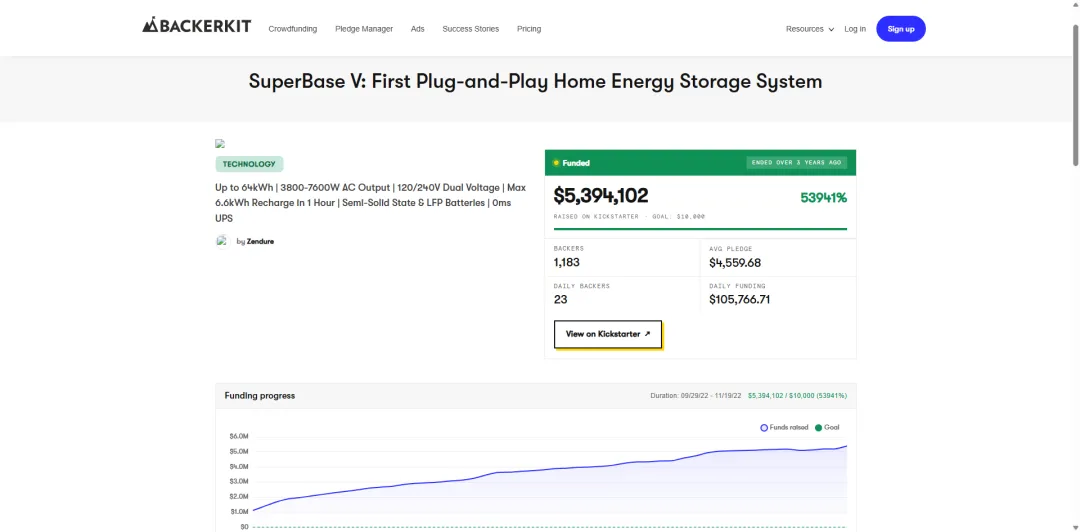The height and width of the screenshot is (532, 1080).
Task: Select the TECHNOLOGY category tag
Action: [249, 164]
